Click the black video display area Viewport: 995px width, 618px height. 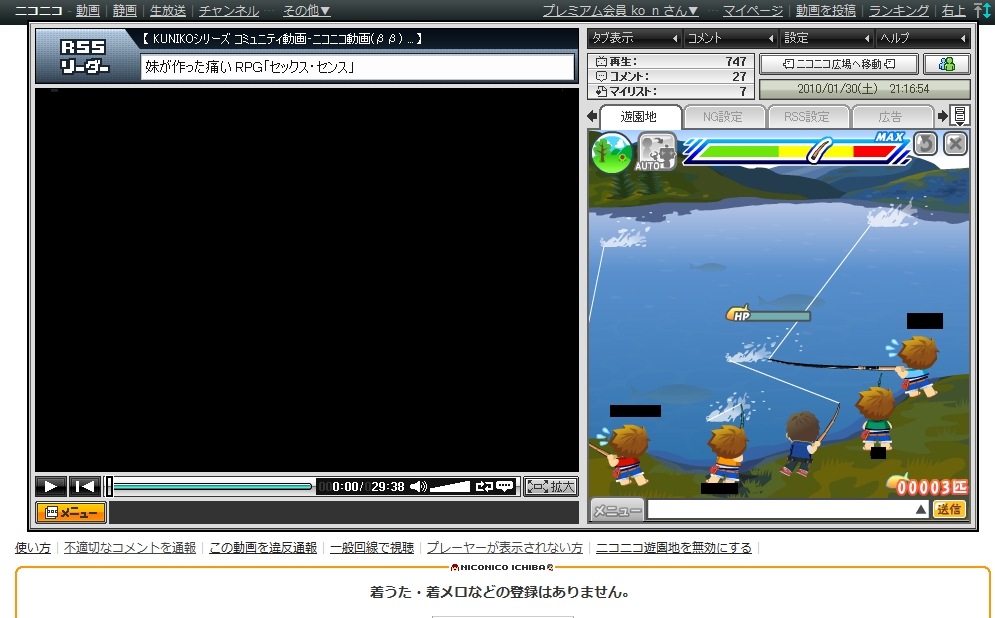click(306, 280)
